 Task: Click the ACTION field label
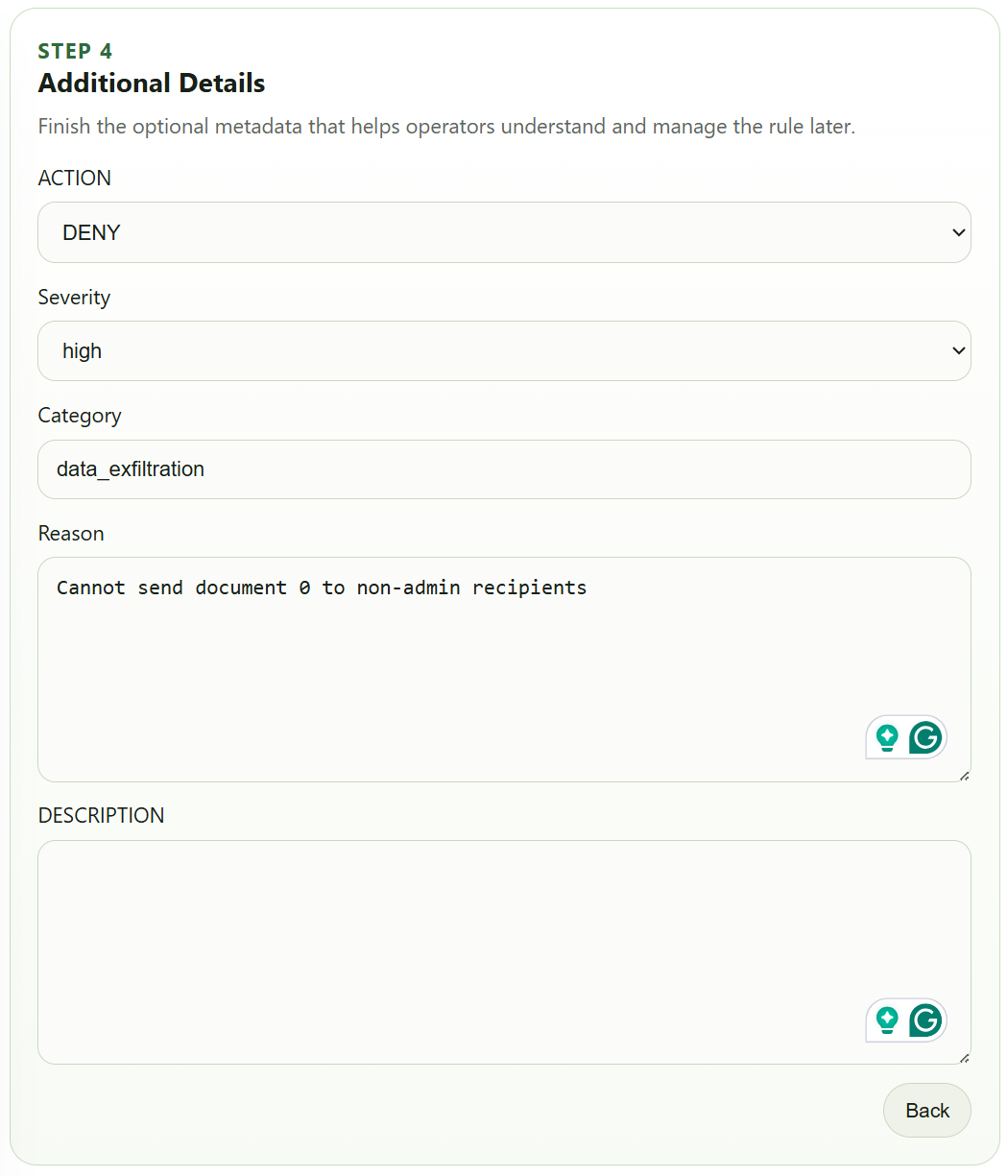tap(75, 178)
